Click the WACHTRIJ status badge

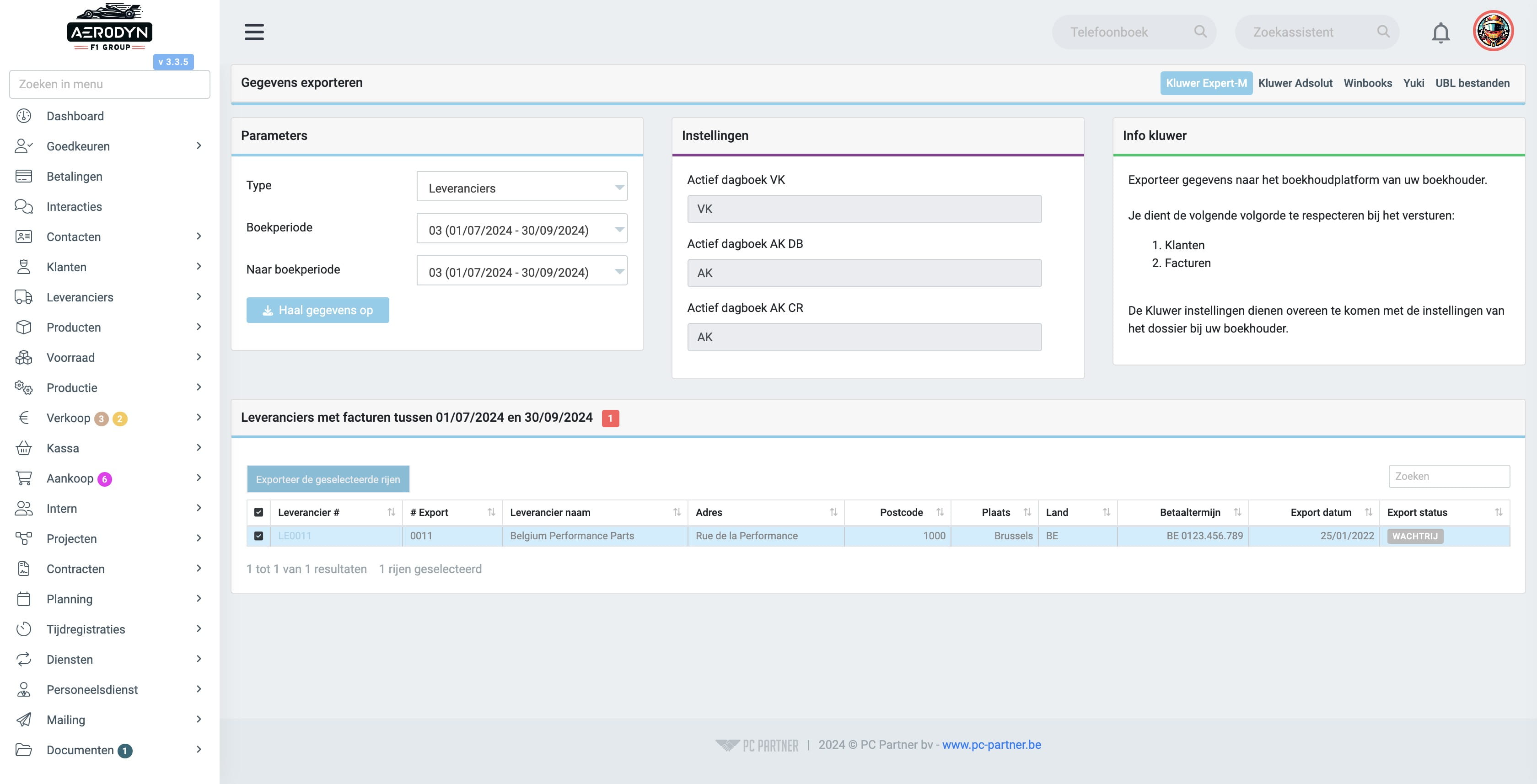point(1415,536)
